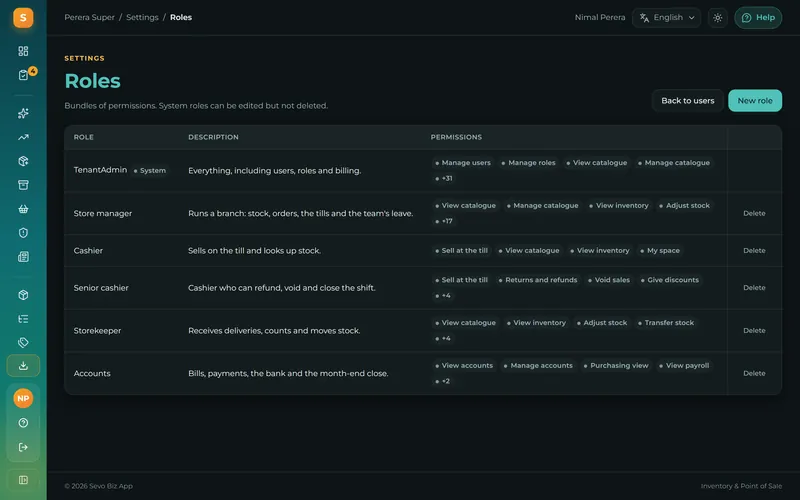Open the trending-up analytics icon
Screen dimensions: 800x500
23,137
